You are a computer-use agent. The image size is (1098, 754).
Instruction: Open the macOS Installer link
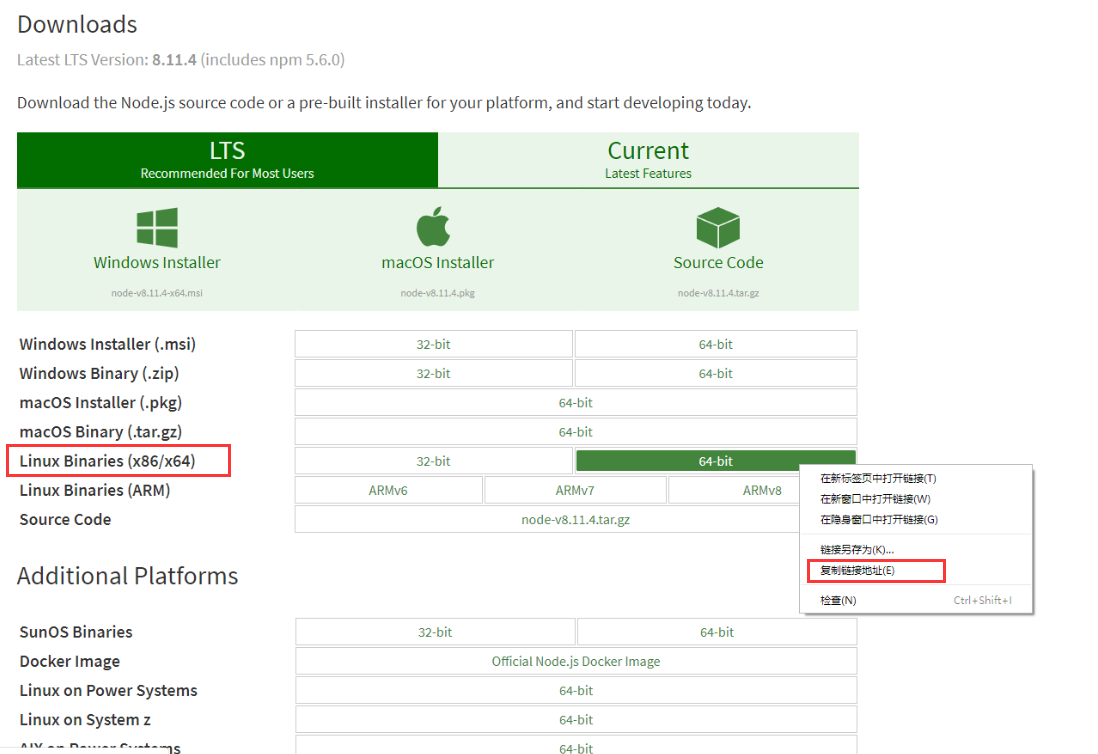click(x=438, y=263)
